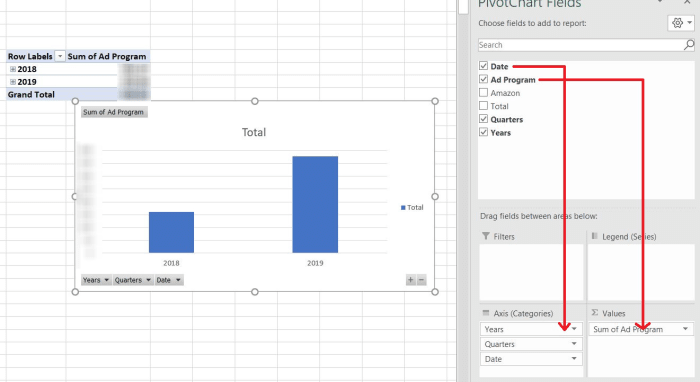The width and height of the screenshot is (700, 382).
Task: Expand the 2019 row in the pivot table
Action: (12, 82)
